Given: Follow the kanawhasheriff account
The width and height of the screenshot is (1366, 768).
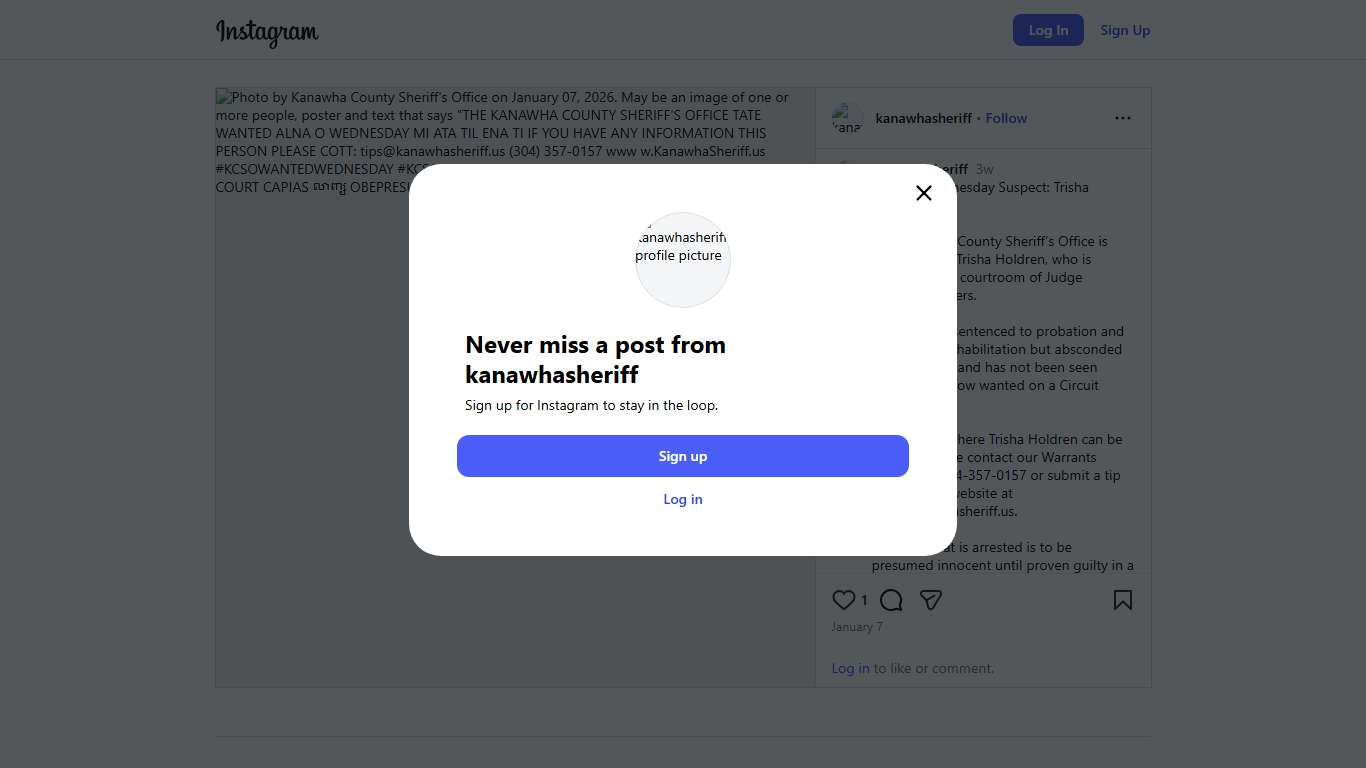Looking at the screenshot, I should coord(1006,118).
